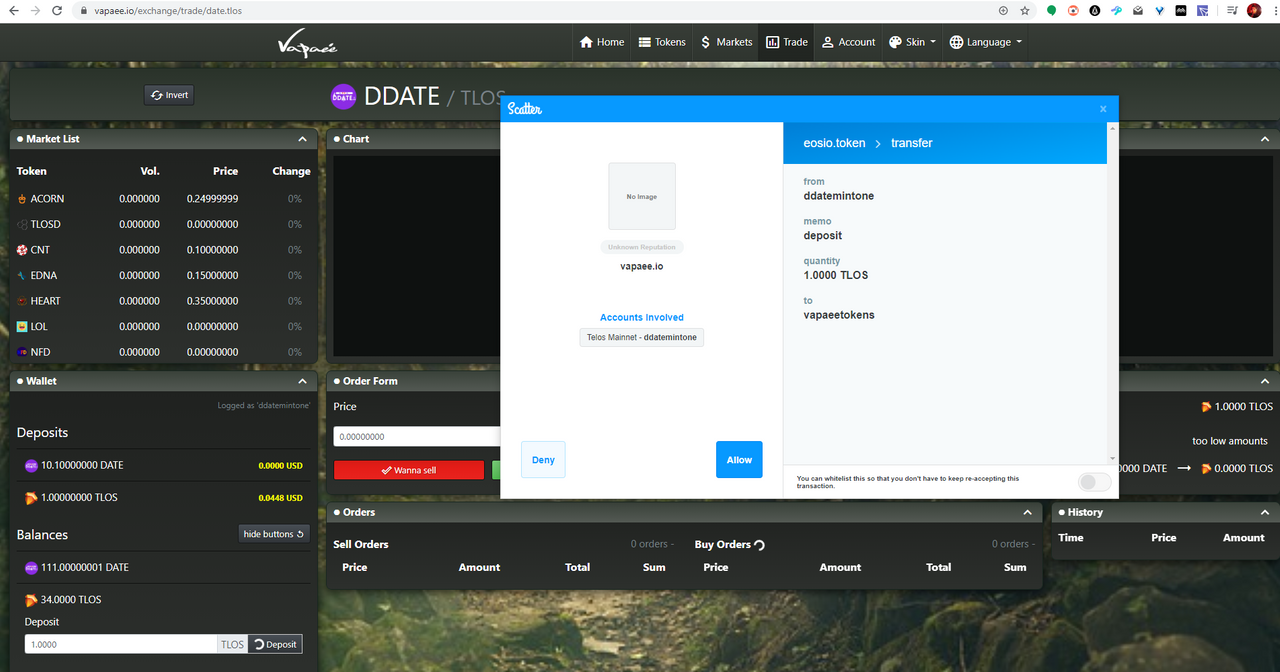Click the CNT token icon
1280x672 pixels.
click(x=22, y=250)
